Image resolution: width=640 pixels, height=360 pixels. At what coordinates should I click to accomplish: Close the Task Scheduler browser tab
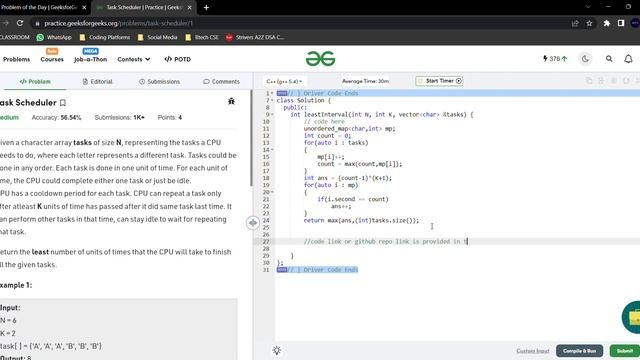point(189,7)
